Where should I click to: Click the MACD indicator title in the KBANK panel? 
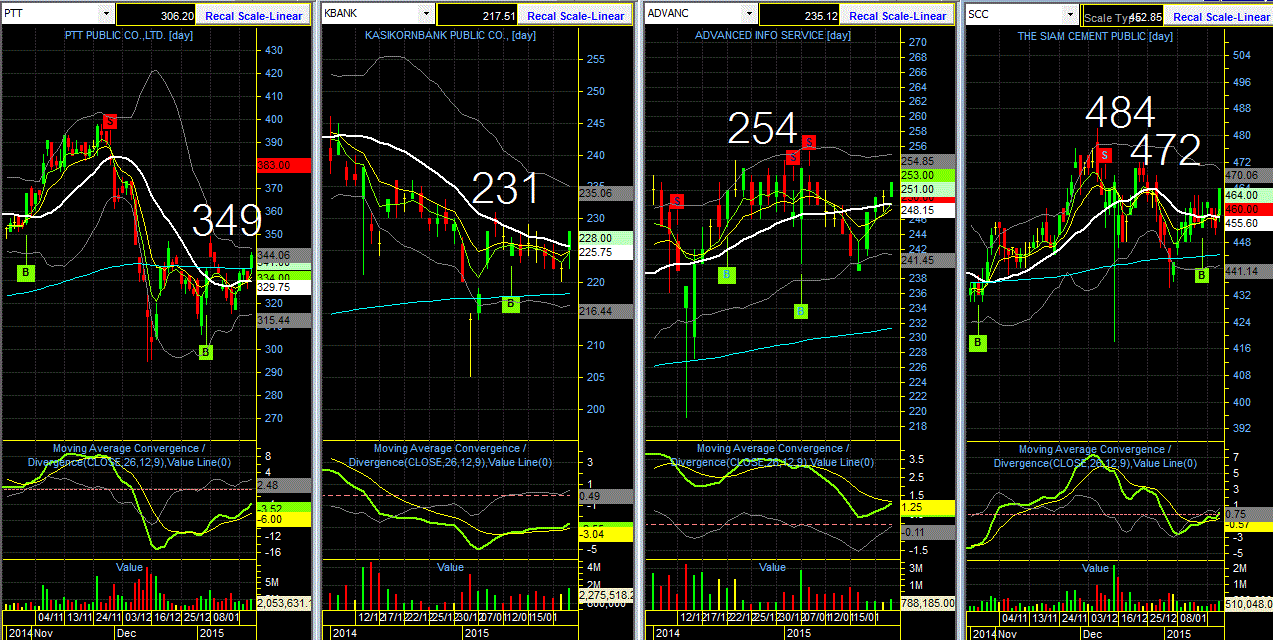(450, 455)
